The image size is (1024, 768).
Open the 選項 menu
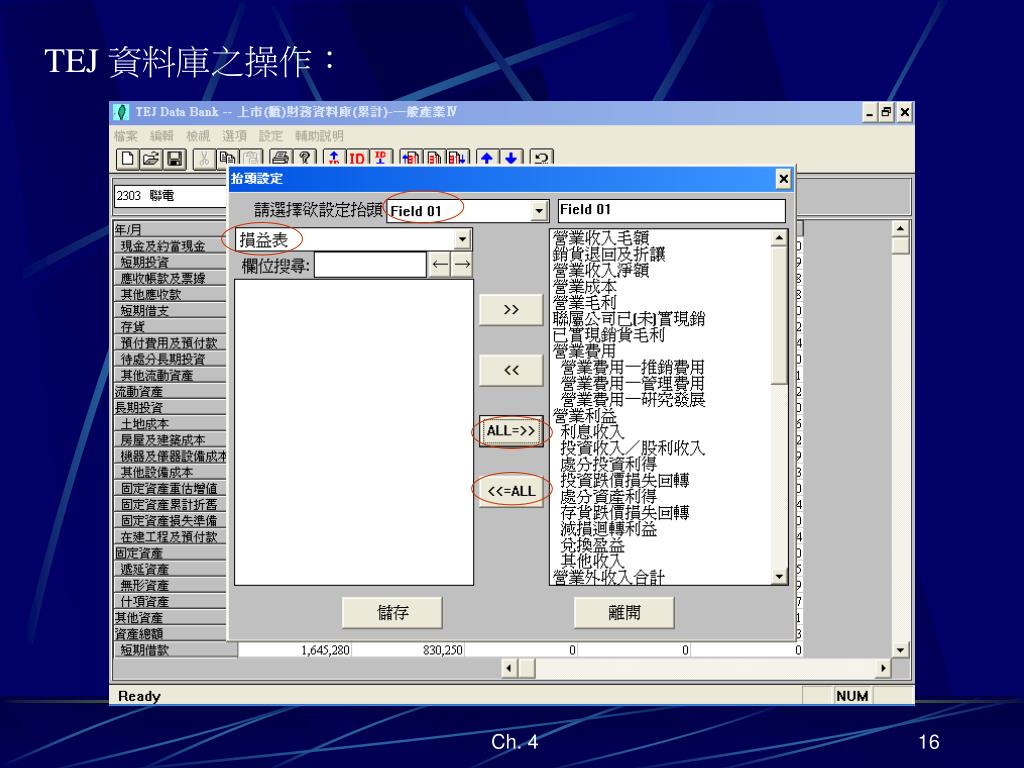[234, 136]
